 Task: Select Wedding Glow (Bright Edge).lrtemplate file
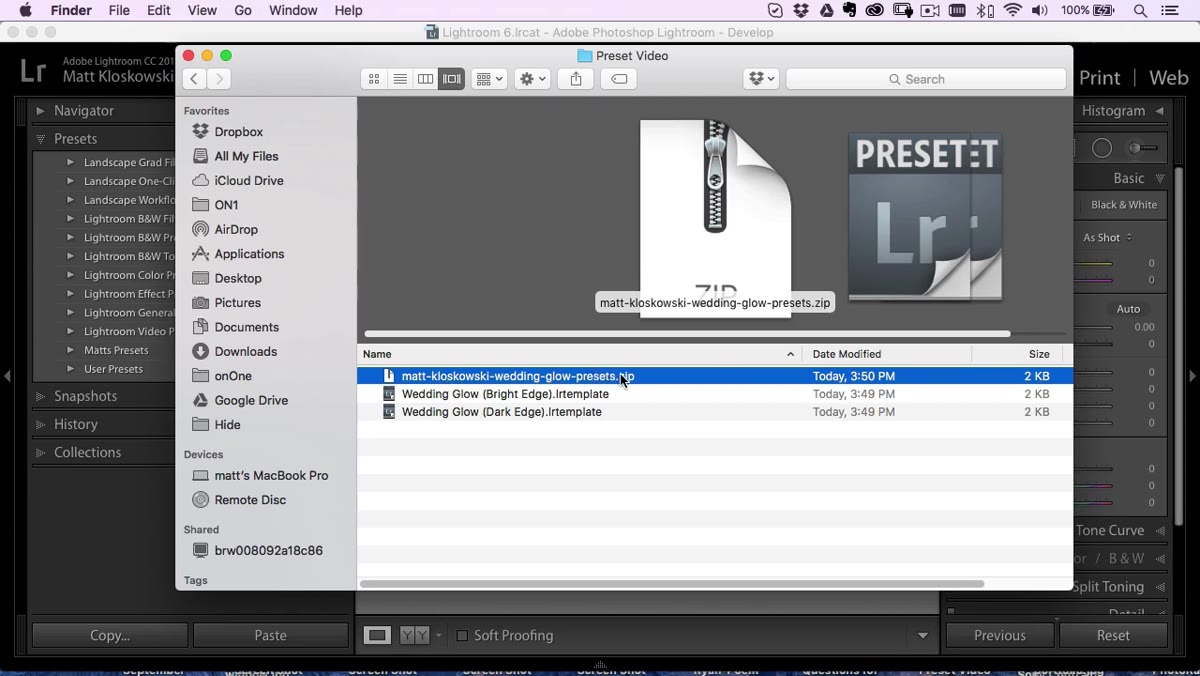click(x=715, y=394)
